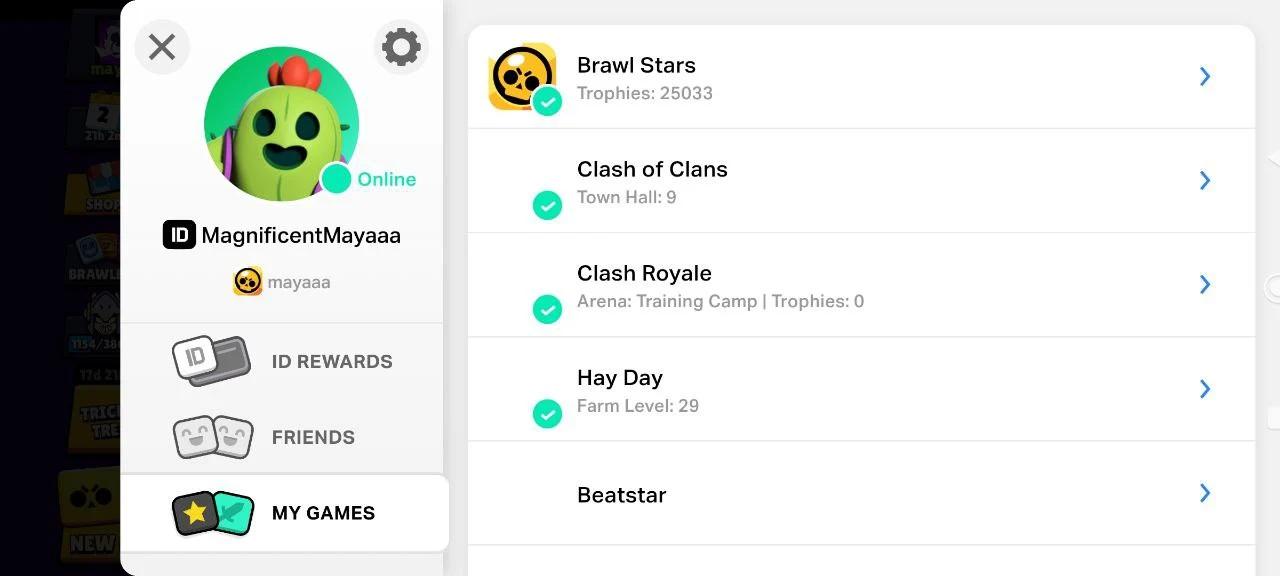1280x576 pixels.
Task: Tap the cactus profile avatar
Action: 281,123
